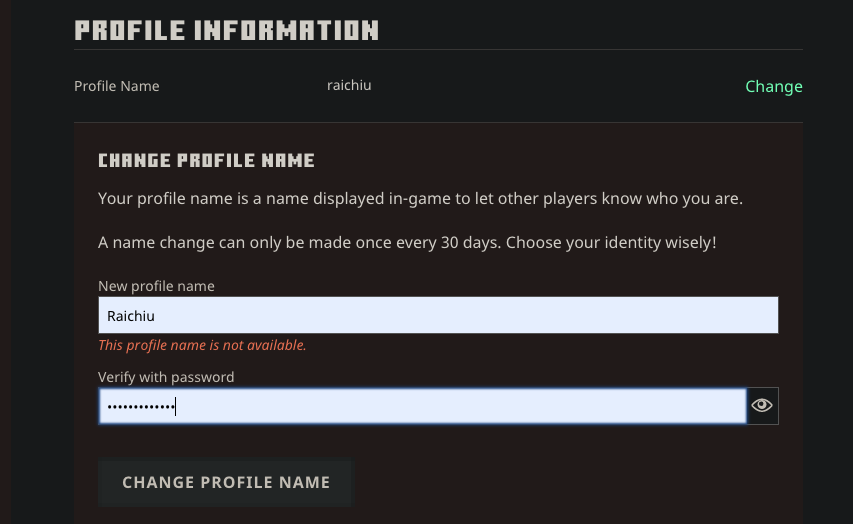
Task: Place cursor in the typed Raichiu text
Action: tap(131, 316)
